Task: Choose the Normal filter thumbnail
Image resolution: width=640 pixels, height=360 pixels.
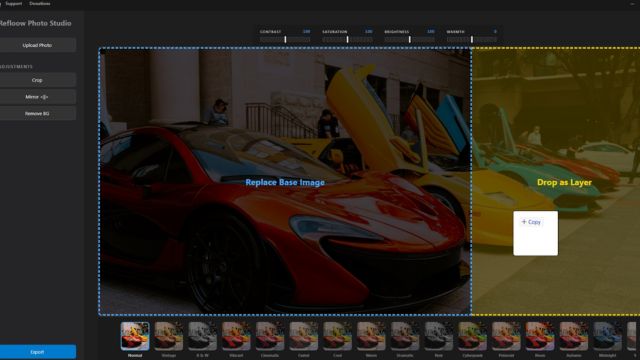Action: tap(135, 336)
